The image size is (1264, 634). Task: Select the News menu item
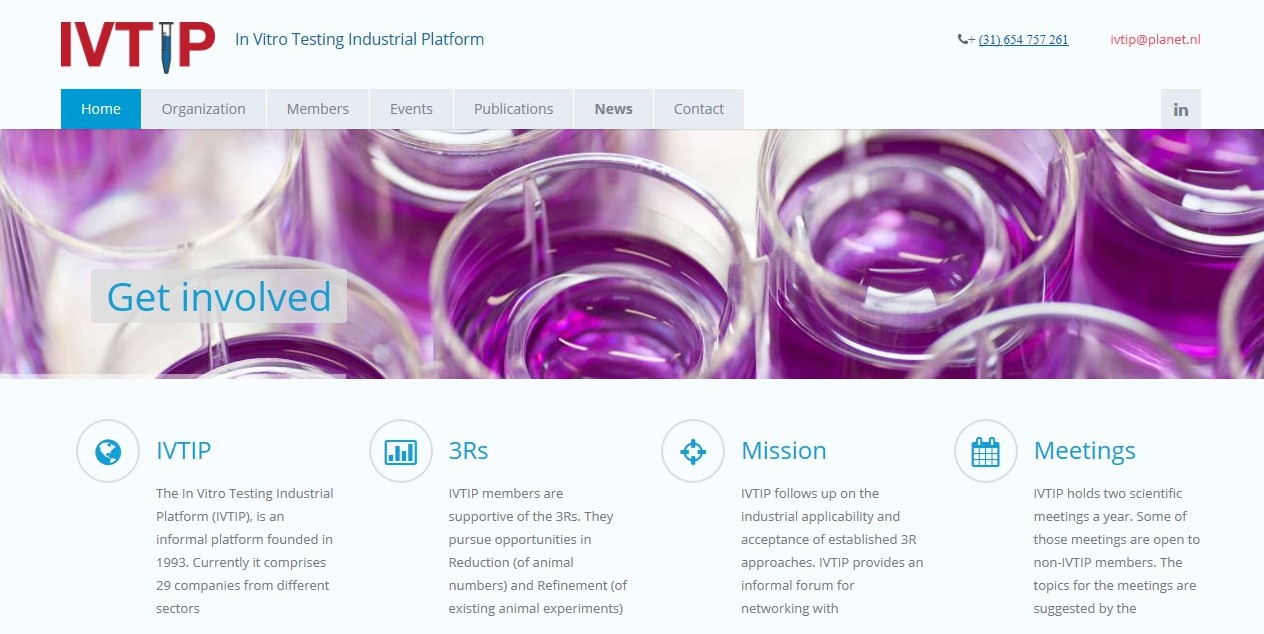[613, 109]
